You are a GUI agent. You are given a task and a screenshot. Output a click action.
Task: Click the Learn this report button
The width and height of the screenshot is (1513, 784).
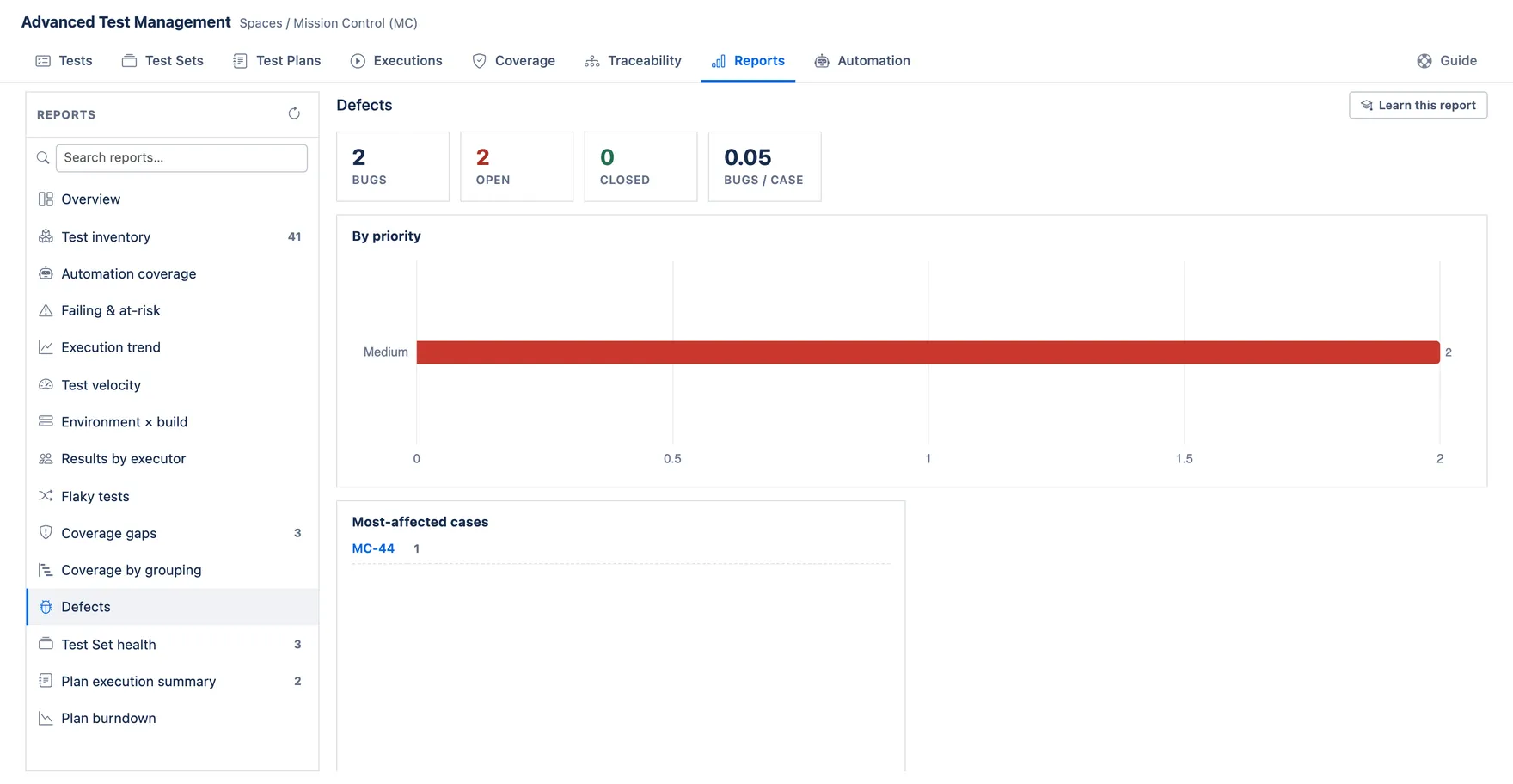[1418, 106]
